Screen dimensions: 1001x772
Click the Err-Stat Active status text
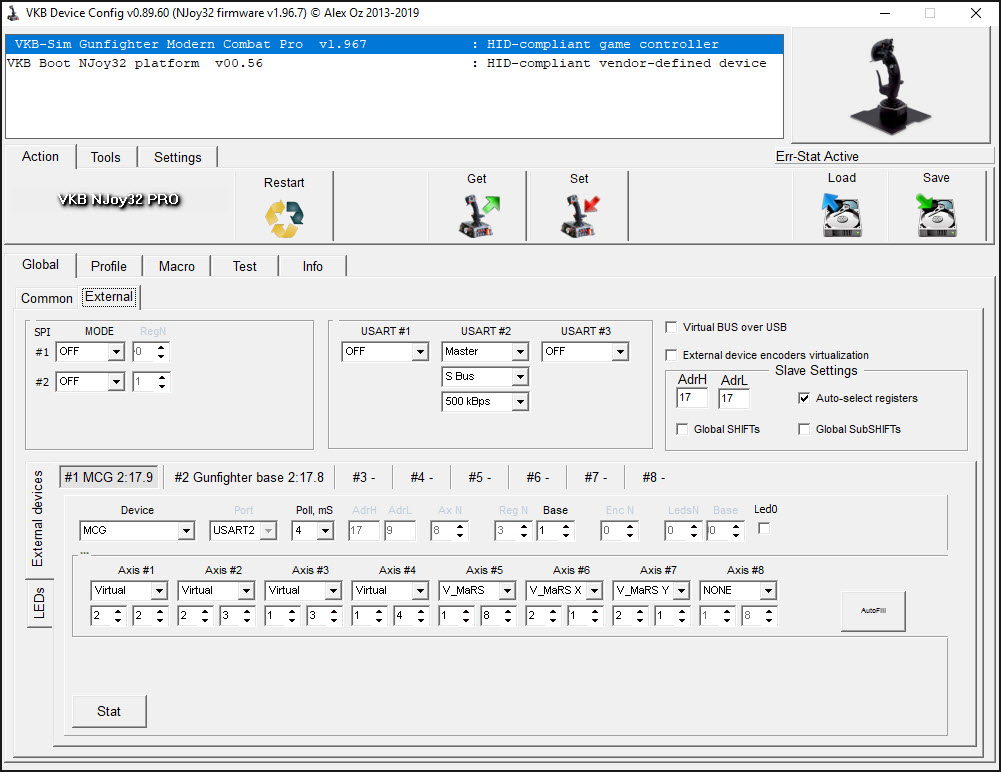817,156
